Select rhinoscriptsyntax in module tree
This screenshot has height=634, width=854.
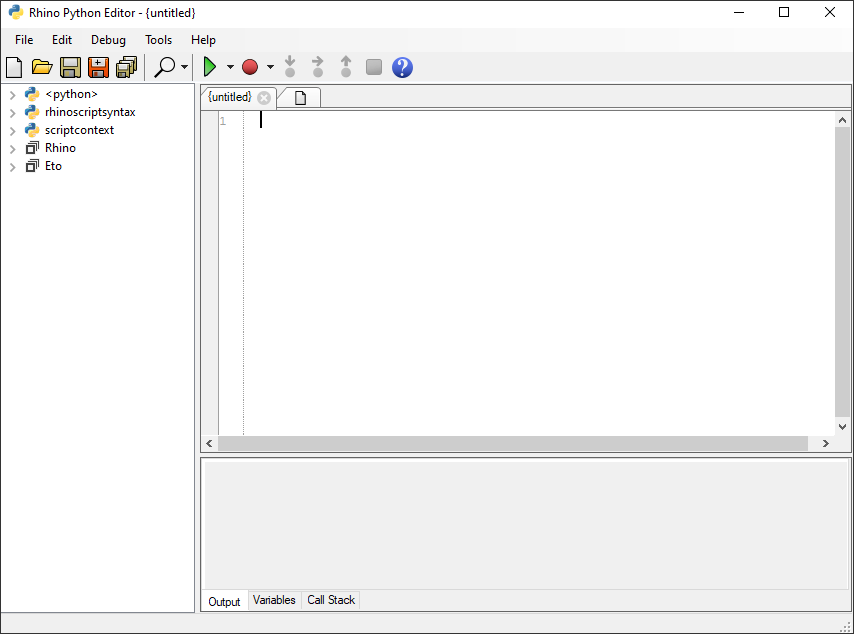(90, 112)
